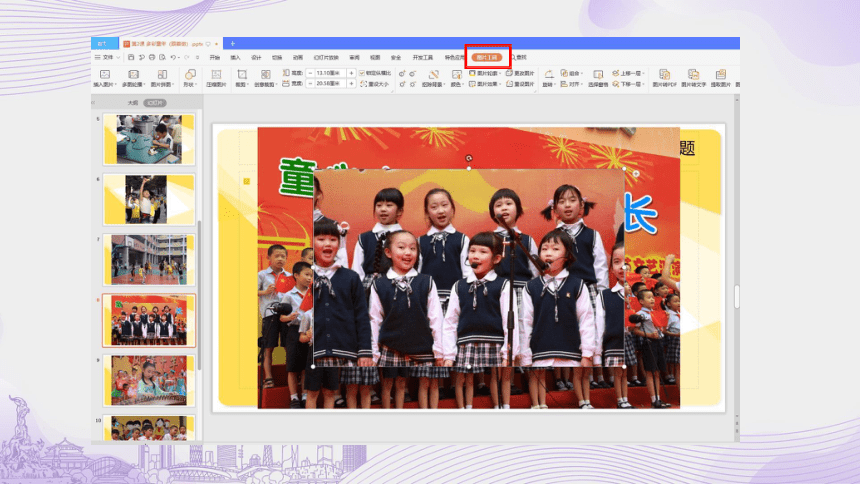The width and height of the screenshot is (860, 484).
Task: Open the 插入 Insert ribbon tab
Action: click(x=235, y=57)
